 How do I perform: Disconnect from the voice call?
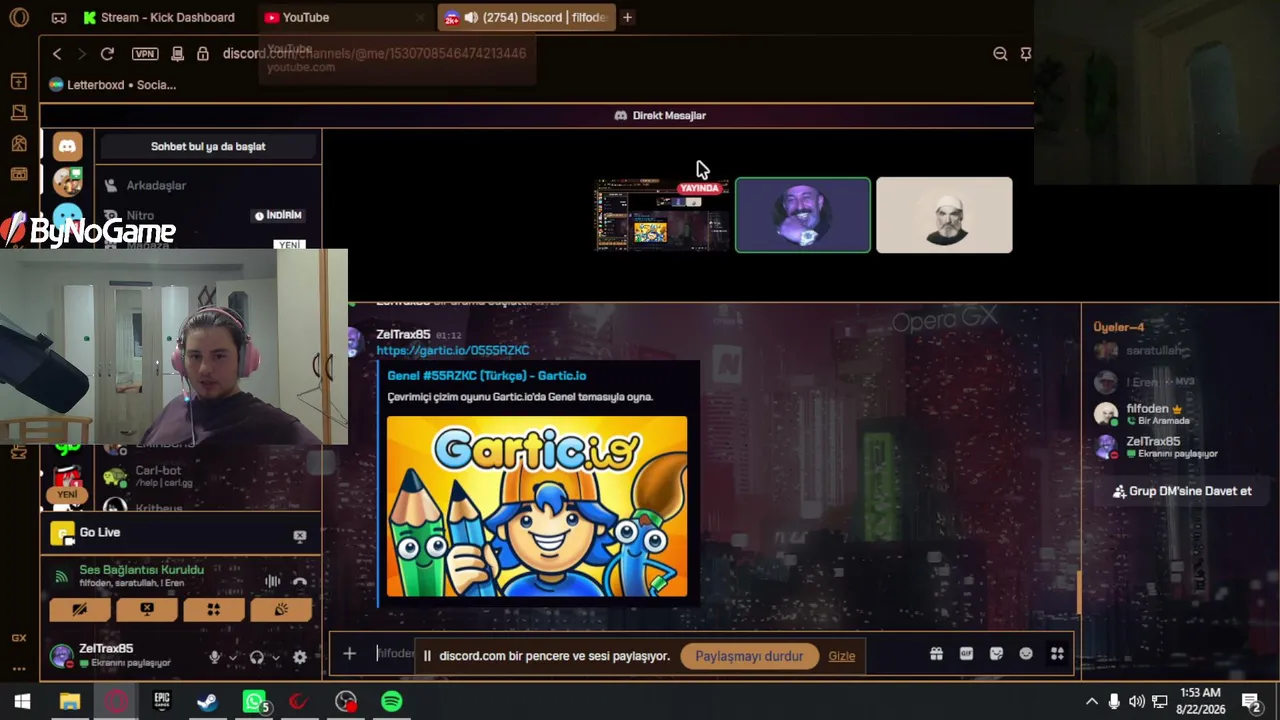coord(299,581)
